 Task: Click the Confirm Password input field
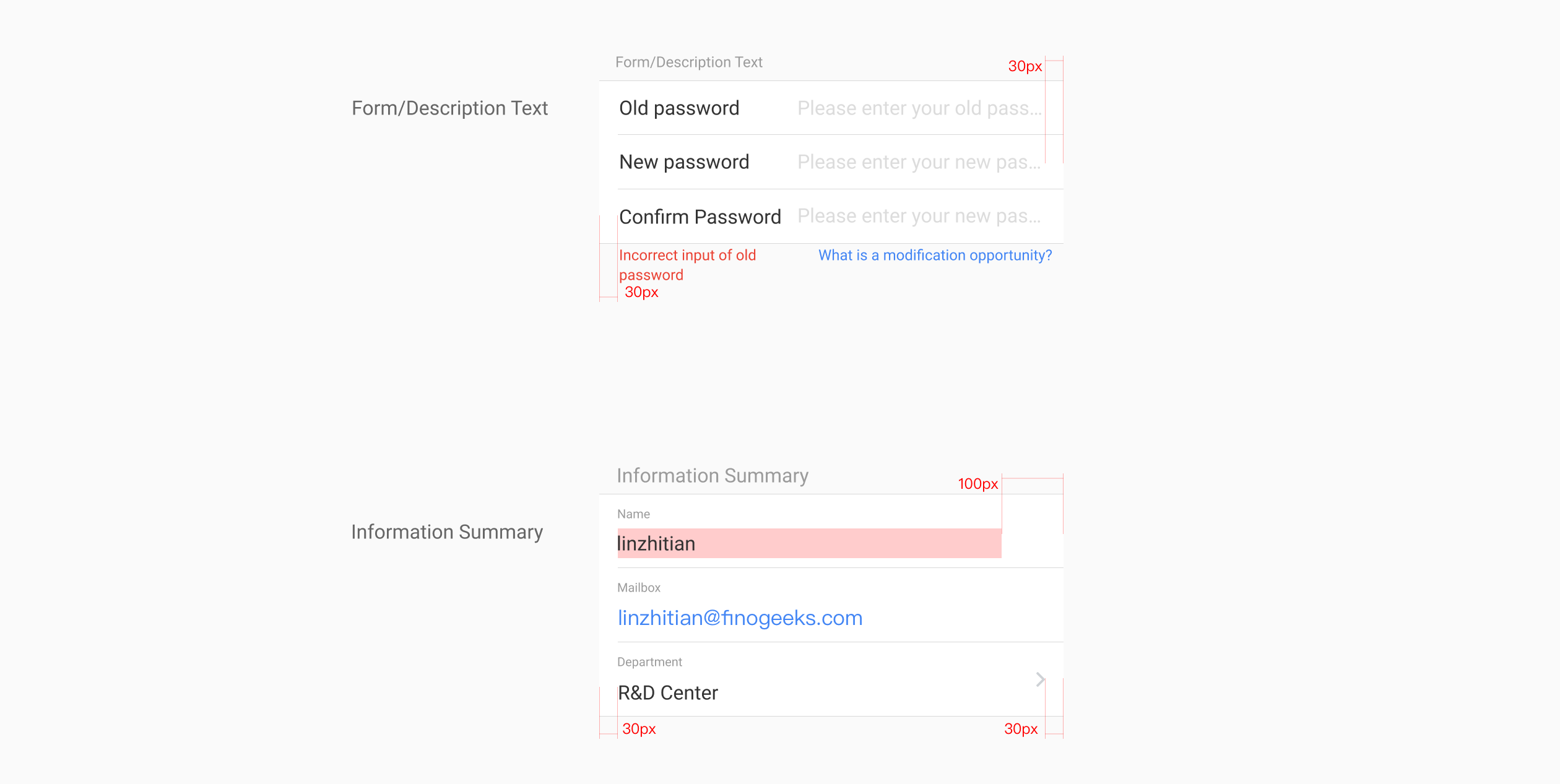pos(919,216)
